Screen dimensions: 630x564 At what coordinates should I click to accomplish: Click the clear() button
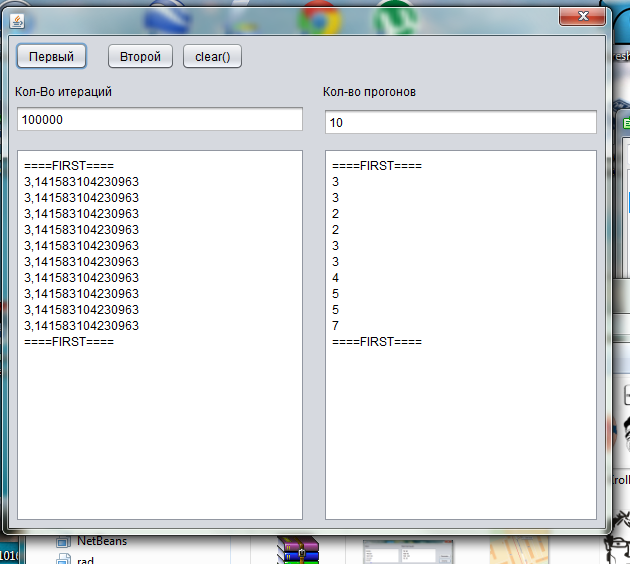(212, 57)
